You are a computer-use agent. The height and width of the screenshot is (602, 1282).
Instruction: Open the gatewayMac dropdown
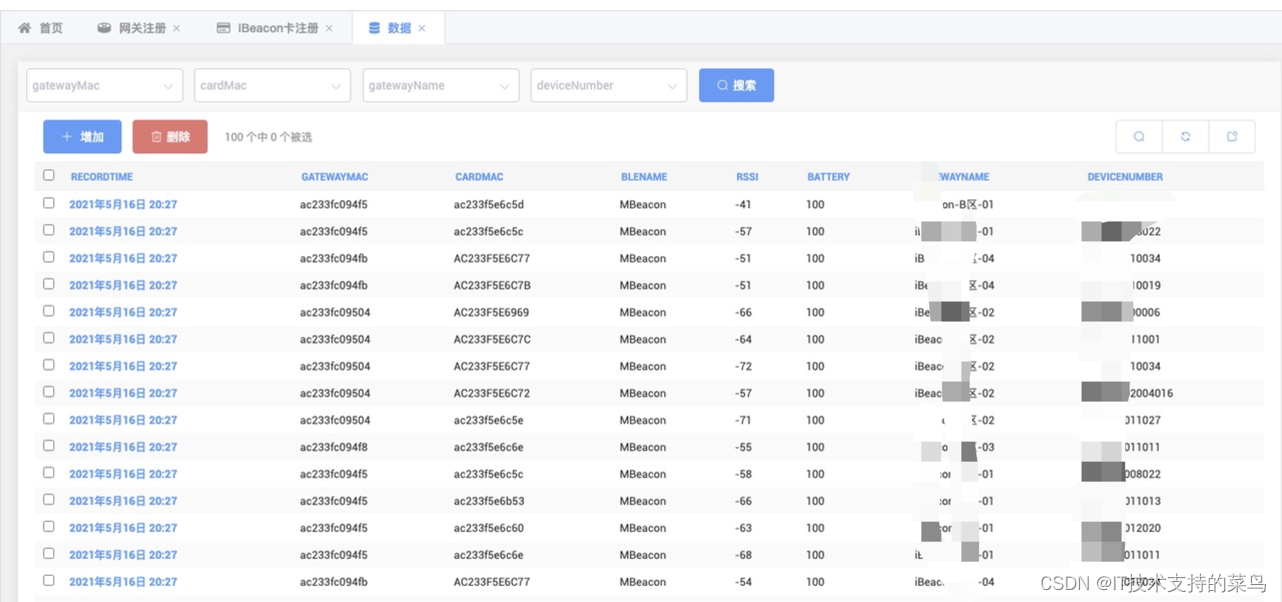pyautogui.click(x=104, y=86)
